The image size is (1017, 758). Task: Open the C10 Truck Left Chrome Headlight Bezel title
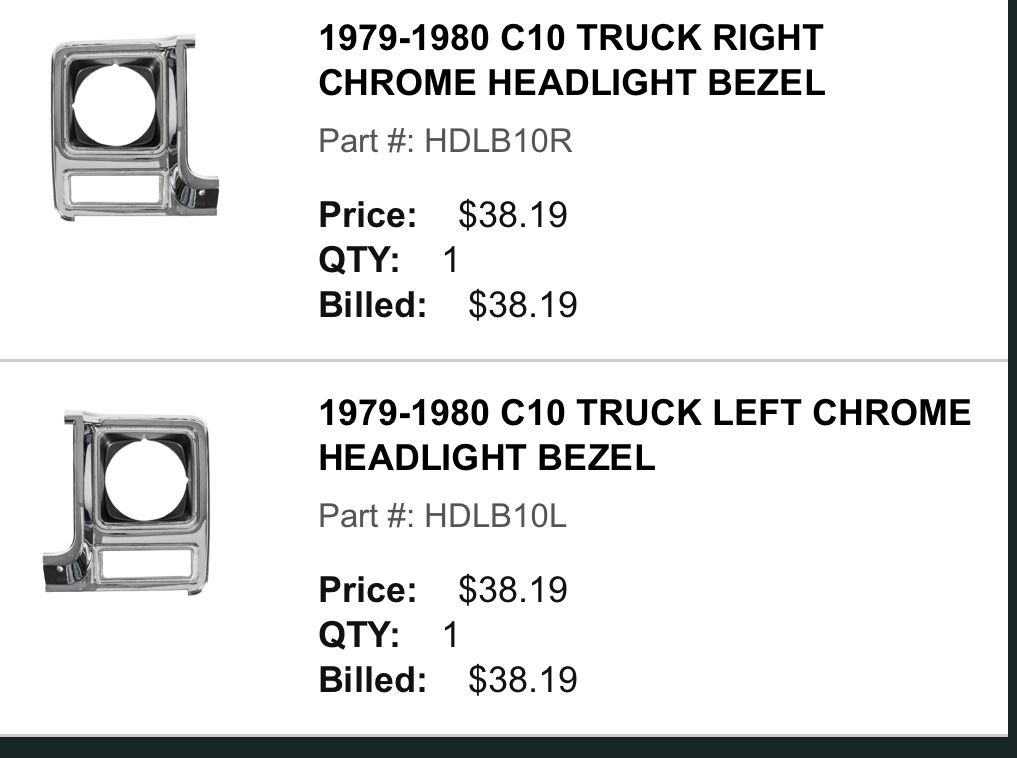coord(644,435)
